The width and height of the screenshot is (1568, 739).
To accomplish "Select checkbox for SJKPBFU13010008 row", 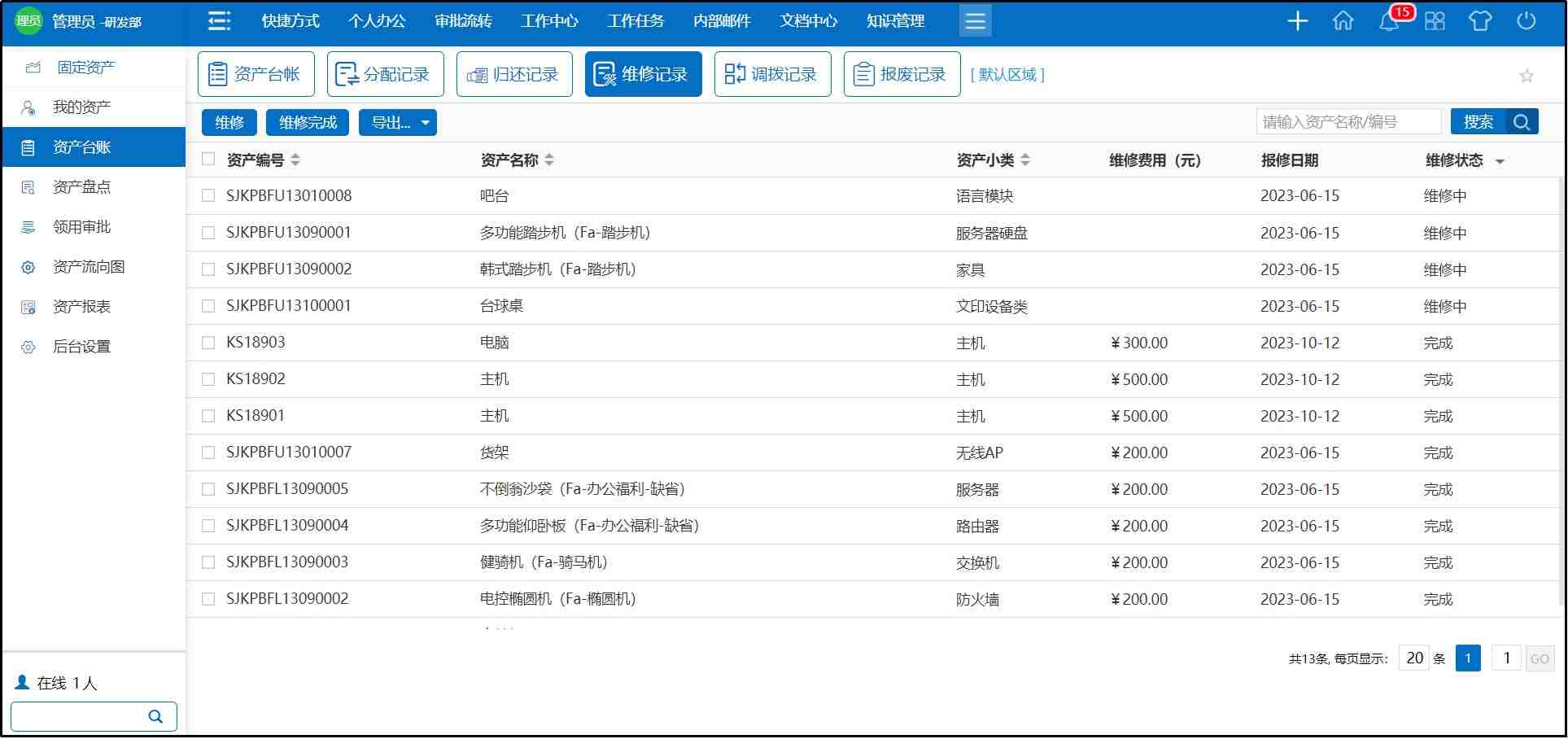I will [208, 195].
